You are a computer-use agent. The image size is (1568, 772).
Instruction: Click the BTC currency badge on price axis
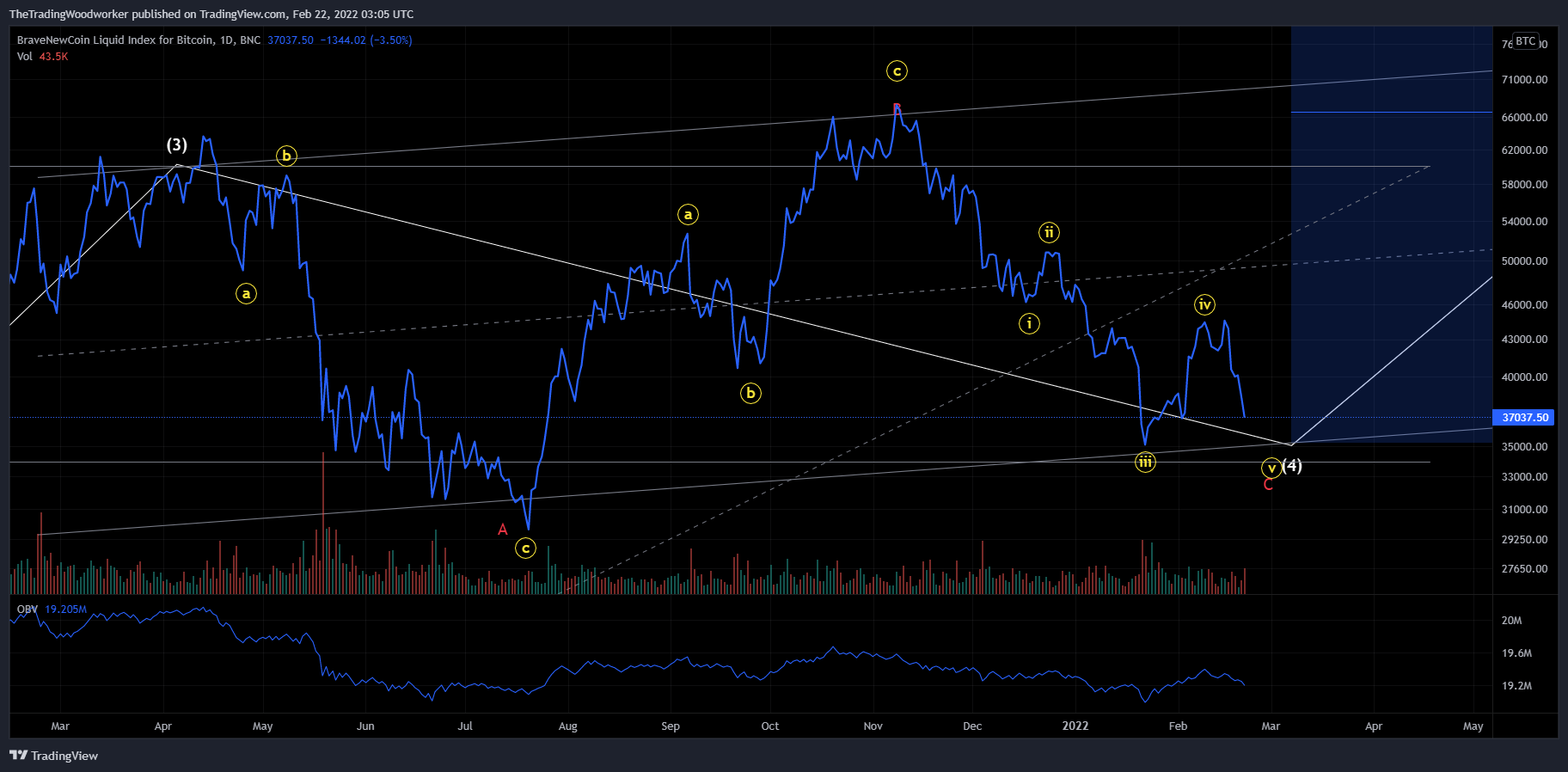pyautogui.click(x=1526, y=41)
